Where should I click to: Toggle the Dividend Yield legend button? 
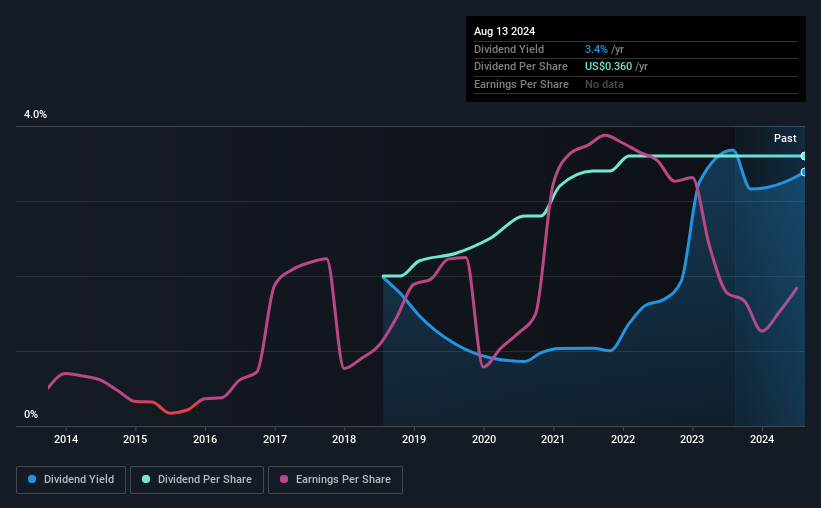tap(71, 480)
